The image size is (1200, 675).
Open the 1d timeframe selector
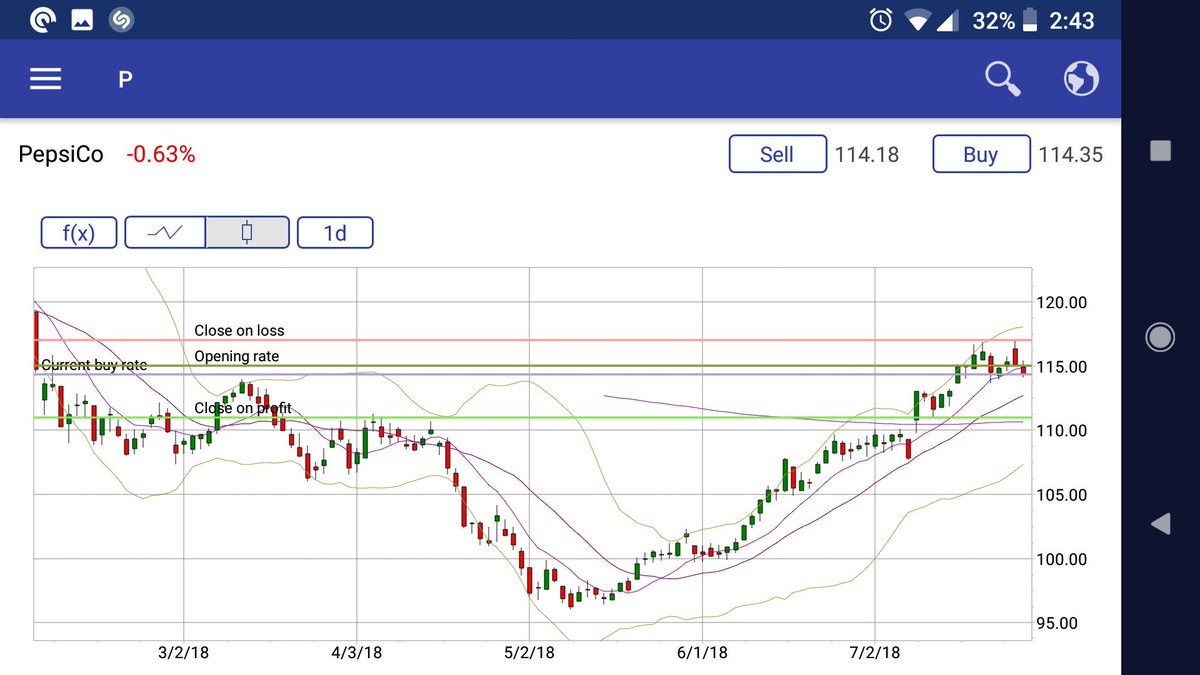(x=335, y=233)
